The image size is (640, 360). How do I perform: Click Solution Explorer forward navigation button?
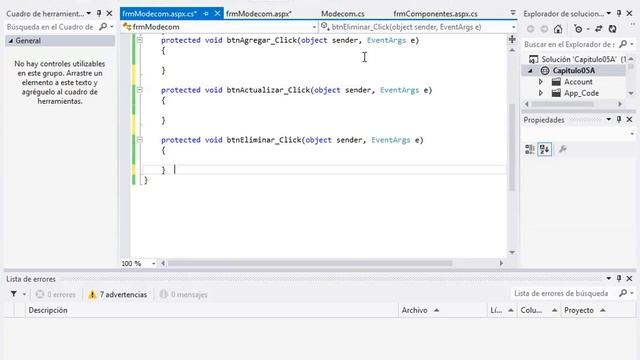pos(544,29)
